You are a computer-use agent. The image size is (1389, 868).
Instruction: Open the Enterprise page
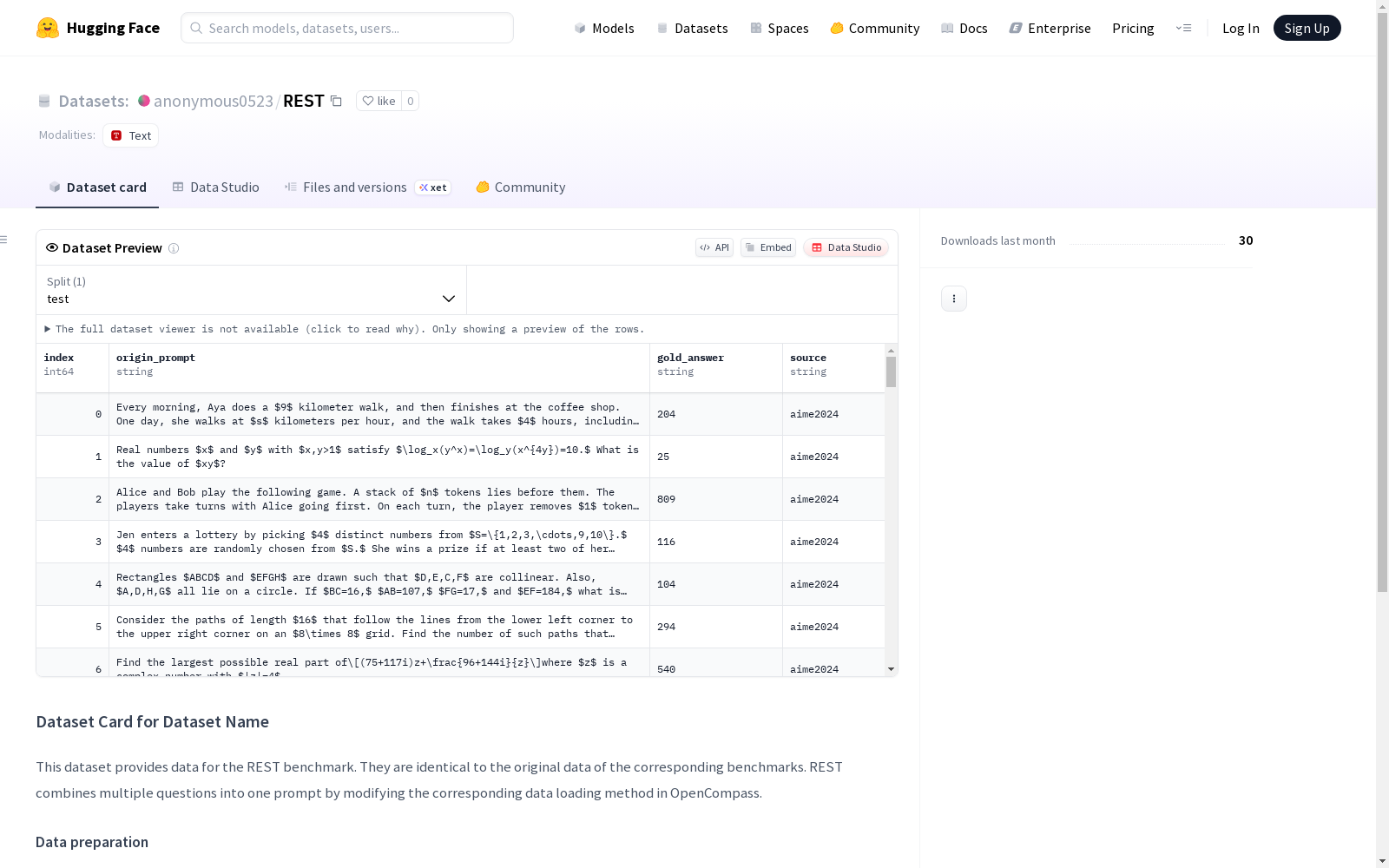[1050, 28]
